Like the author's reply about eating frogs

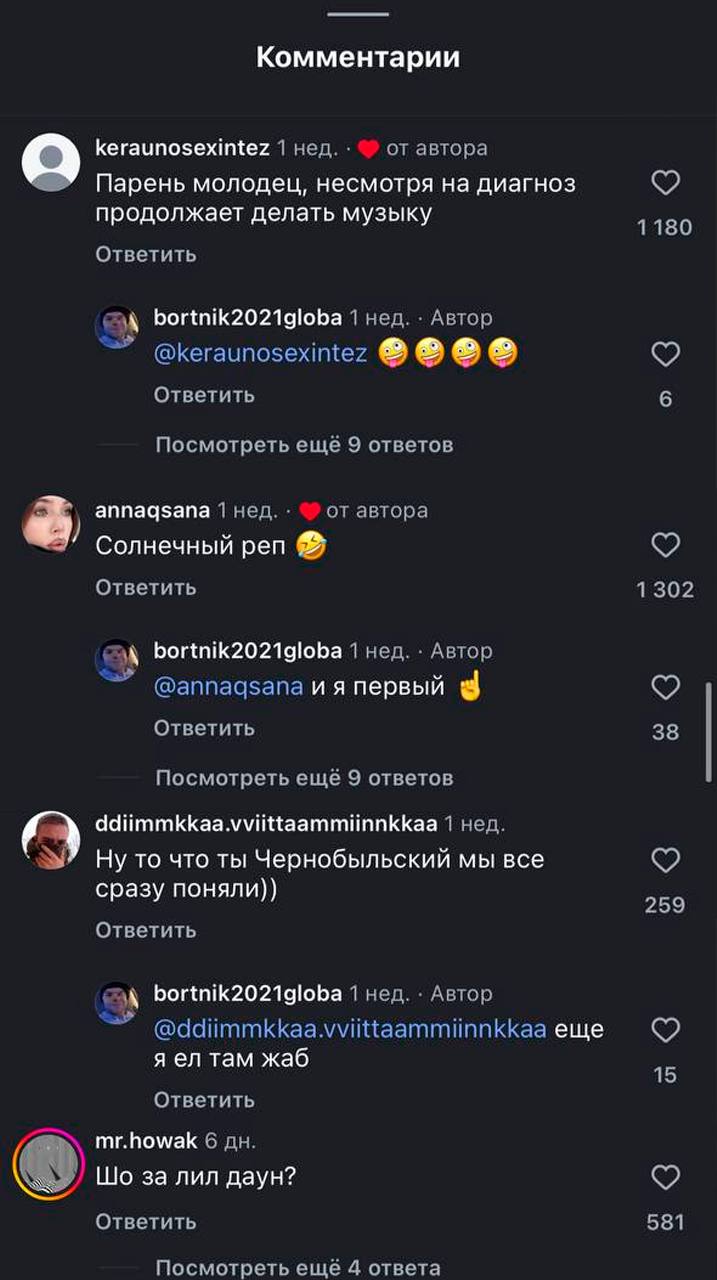click(x=665, y=1031)
